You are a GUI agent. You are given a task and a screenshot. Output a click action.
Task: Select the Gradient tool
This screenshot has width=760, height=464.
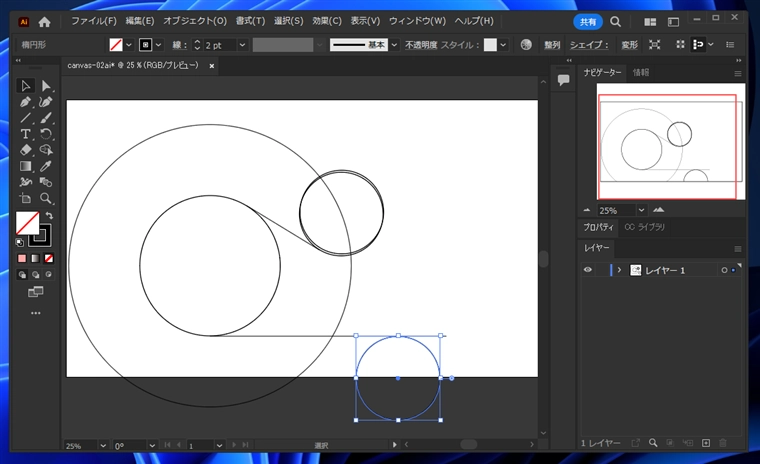click(x=25, y=166)
